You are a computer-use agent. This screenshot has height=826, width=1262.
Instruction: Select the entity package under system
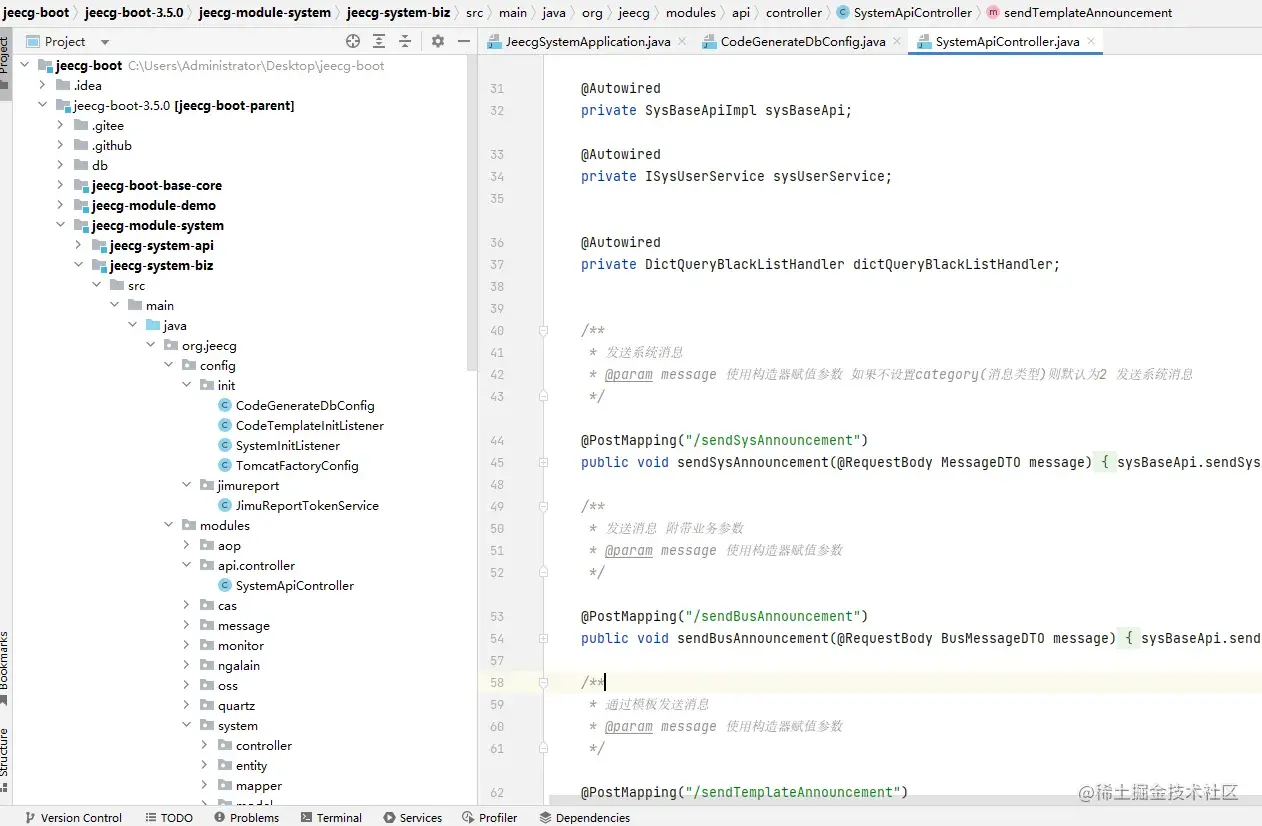[251, 765]
